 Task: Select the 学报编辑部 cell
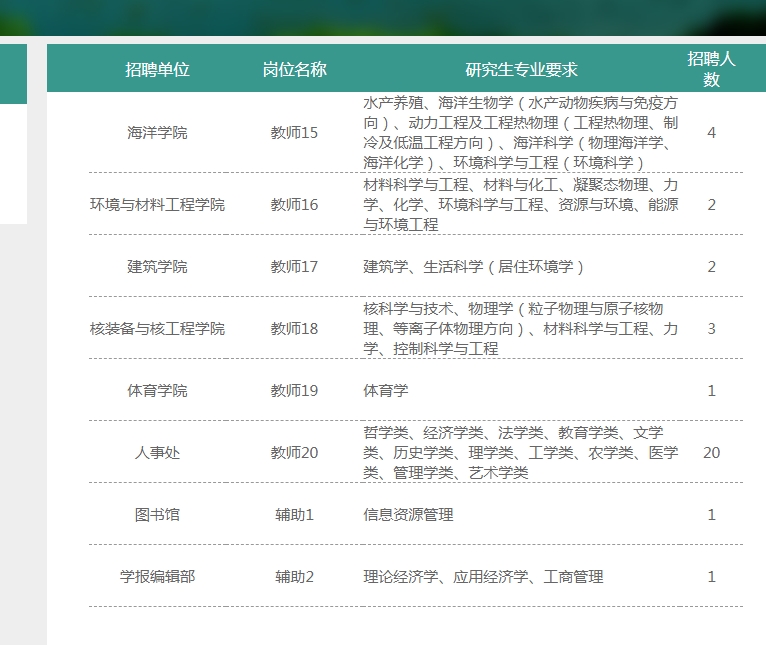[x=157, y=577]
